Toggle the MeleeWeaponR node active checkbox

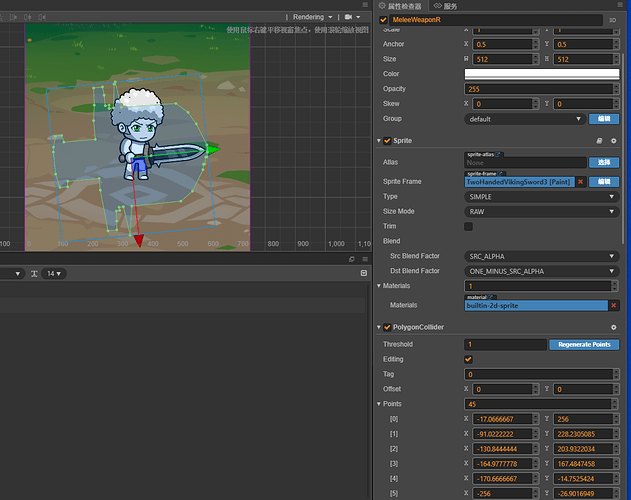point(383,19)
